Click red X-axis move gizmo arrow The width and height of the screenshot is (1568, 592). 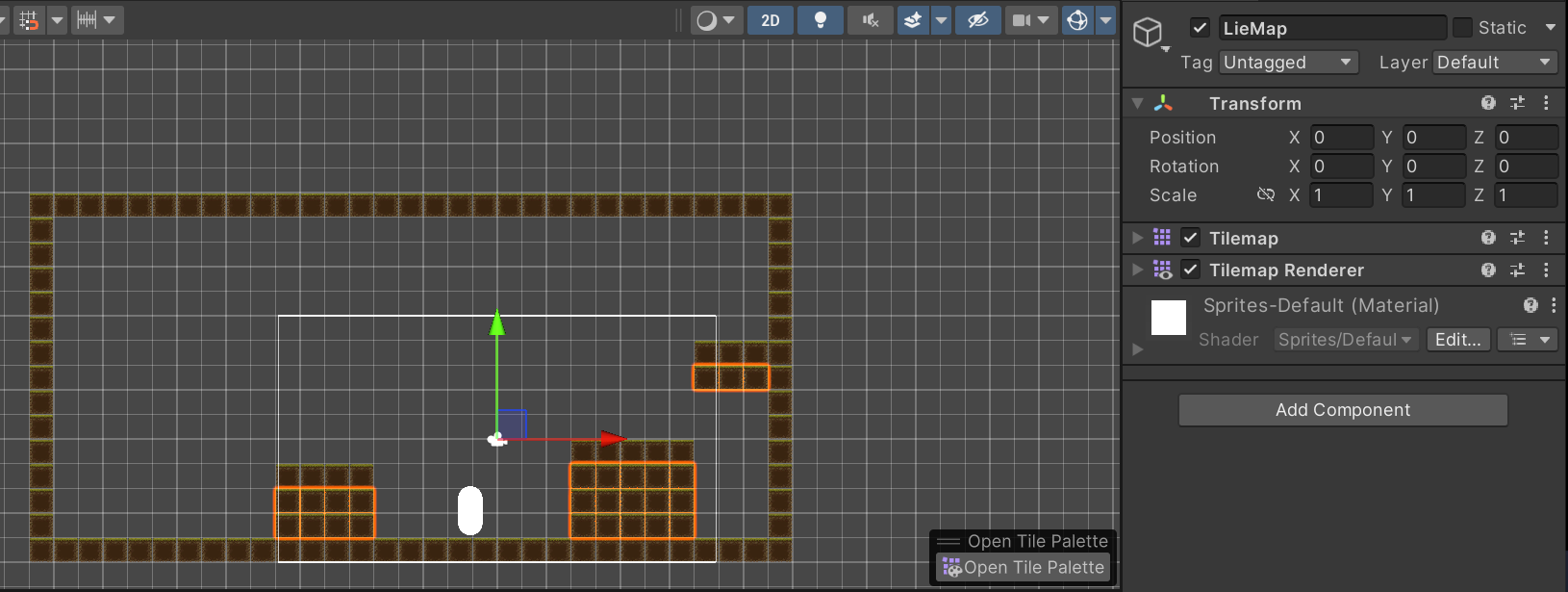[x=614, y=439]
